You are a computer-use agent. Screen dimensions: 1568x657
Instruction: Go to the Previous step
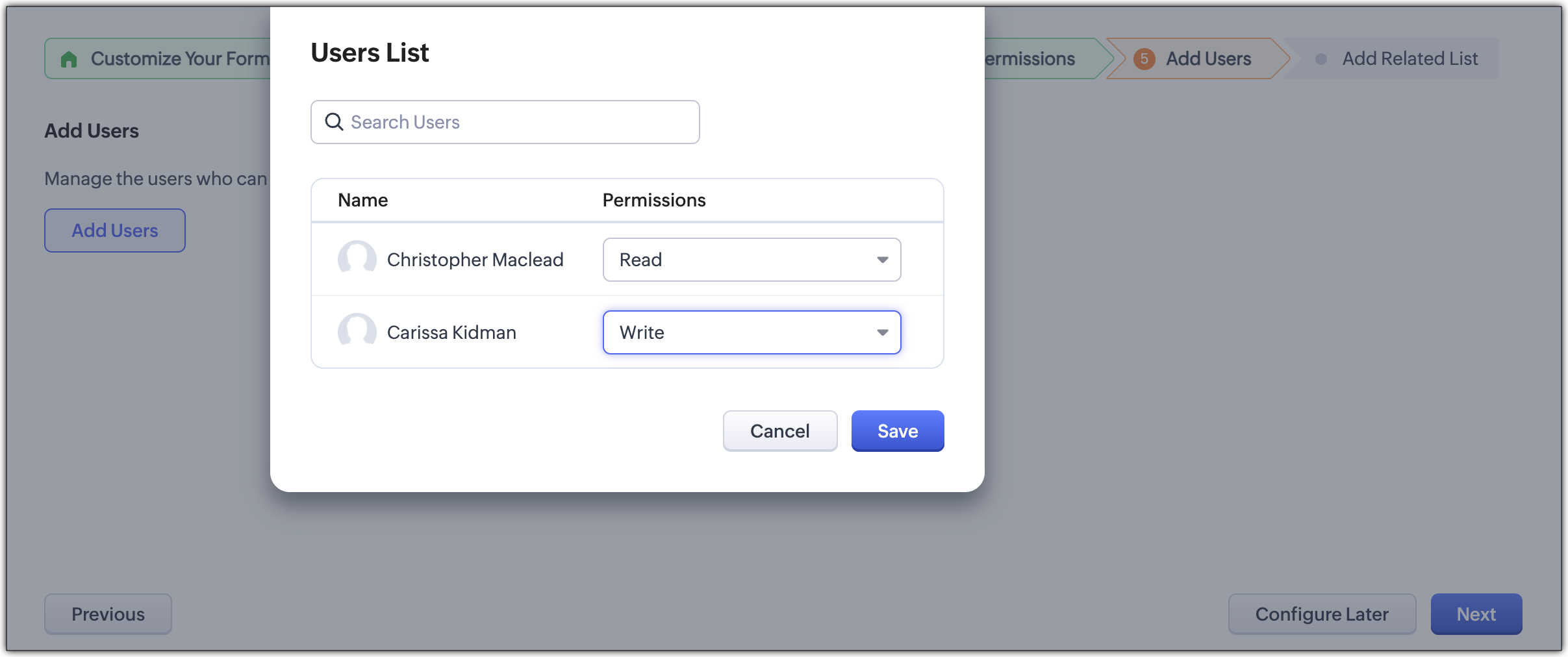pyautogui.click(x=108, y=614)
